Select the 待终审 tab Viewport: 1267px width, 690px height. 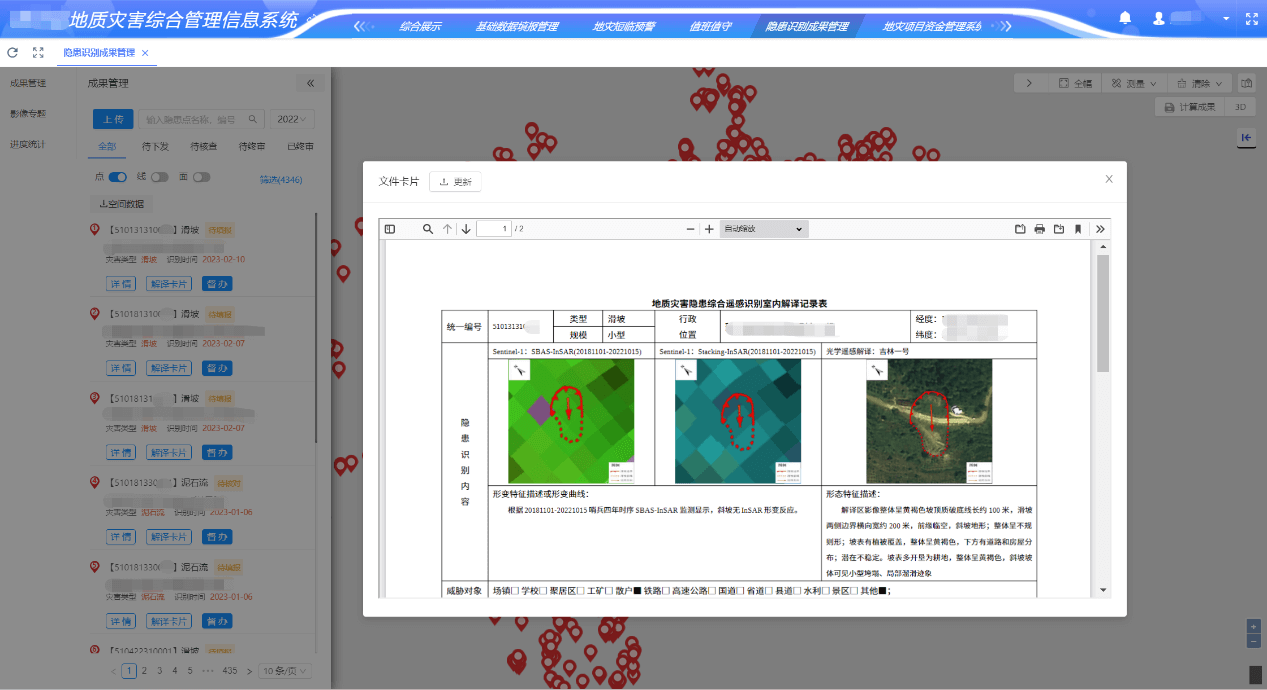tap(251, 146)
